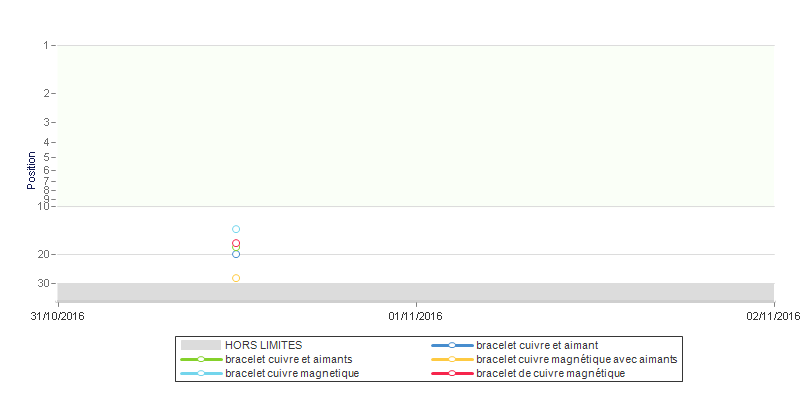This screenshot has width=800, height=400.
Task: Click the red line legend icon
Action: tap(452, 373)
